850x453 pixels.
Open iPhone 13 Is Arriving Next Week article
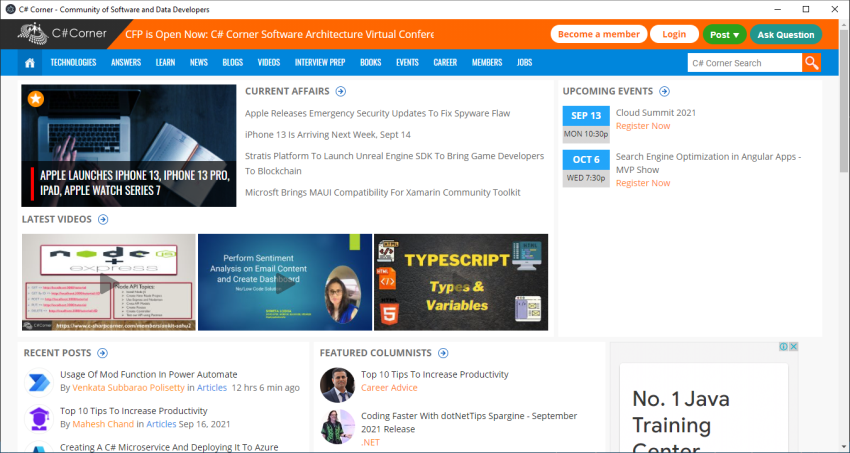[x=328, y=134]
